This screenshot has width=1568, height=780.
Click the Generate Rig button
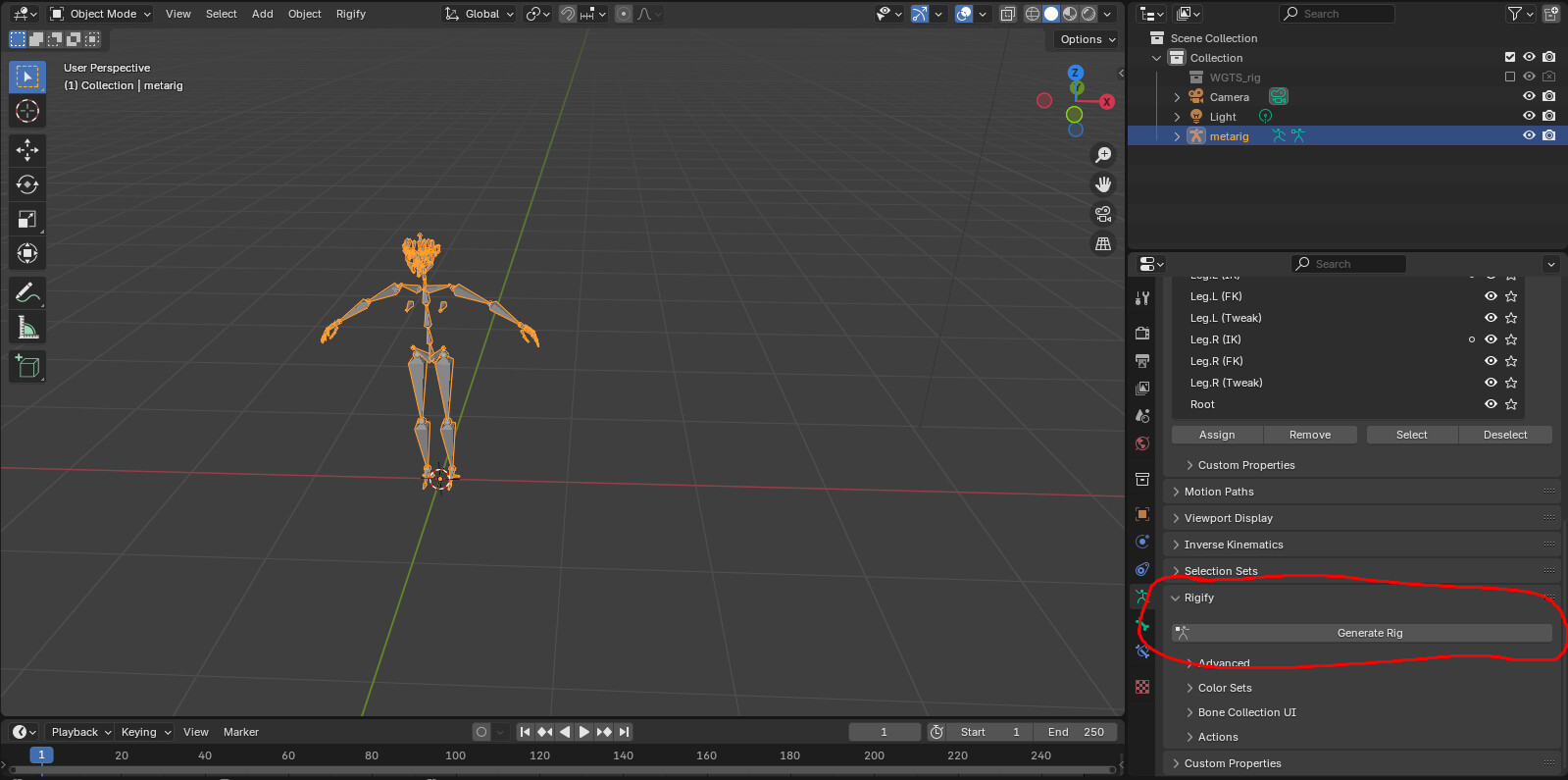[1362, 633]
